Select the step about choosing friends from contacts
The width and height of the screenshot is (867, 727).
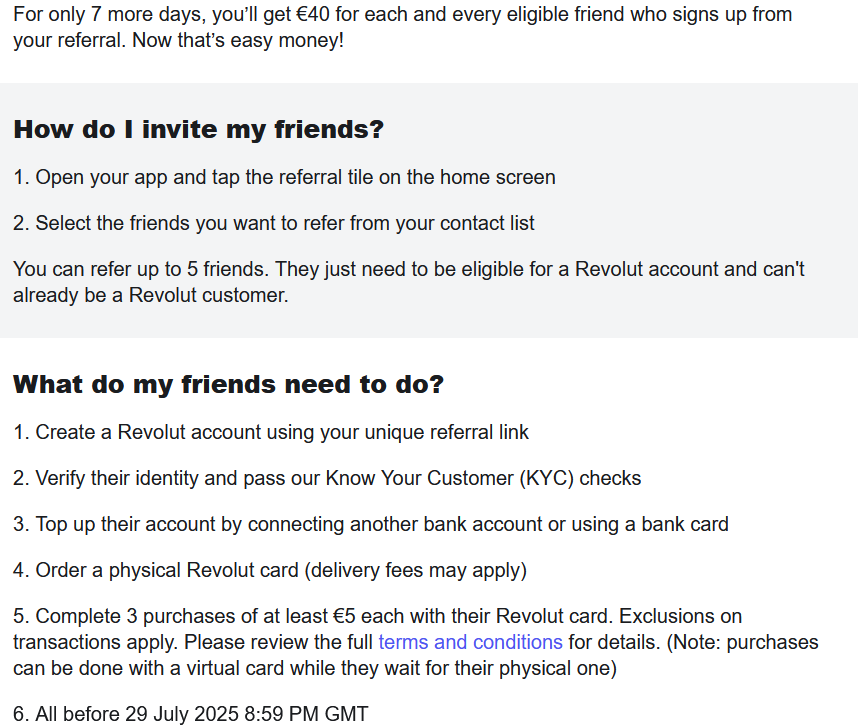(274, 223)
